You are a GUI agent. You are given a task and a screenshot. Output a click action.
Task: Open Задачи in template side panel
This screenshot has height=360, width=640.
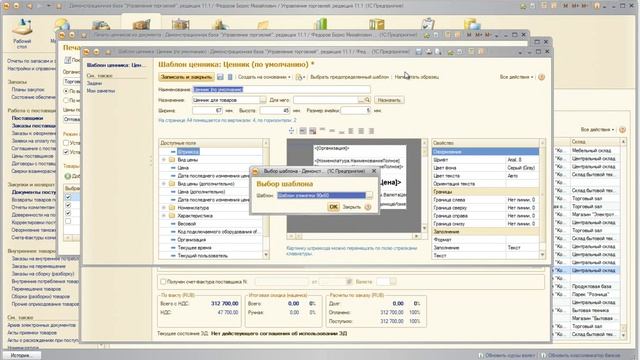pos(94,83)
